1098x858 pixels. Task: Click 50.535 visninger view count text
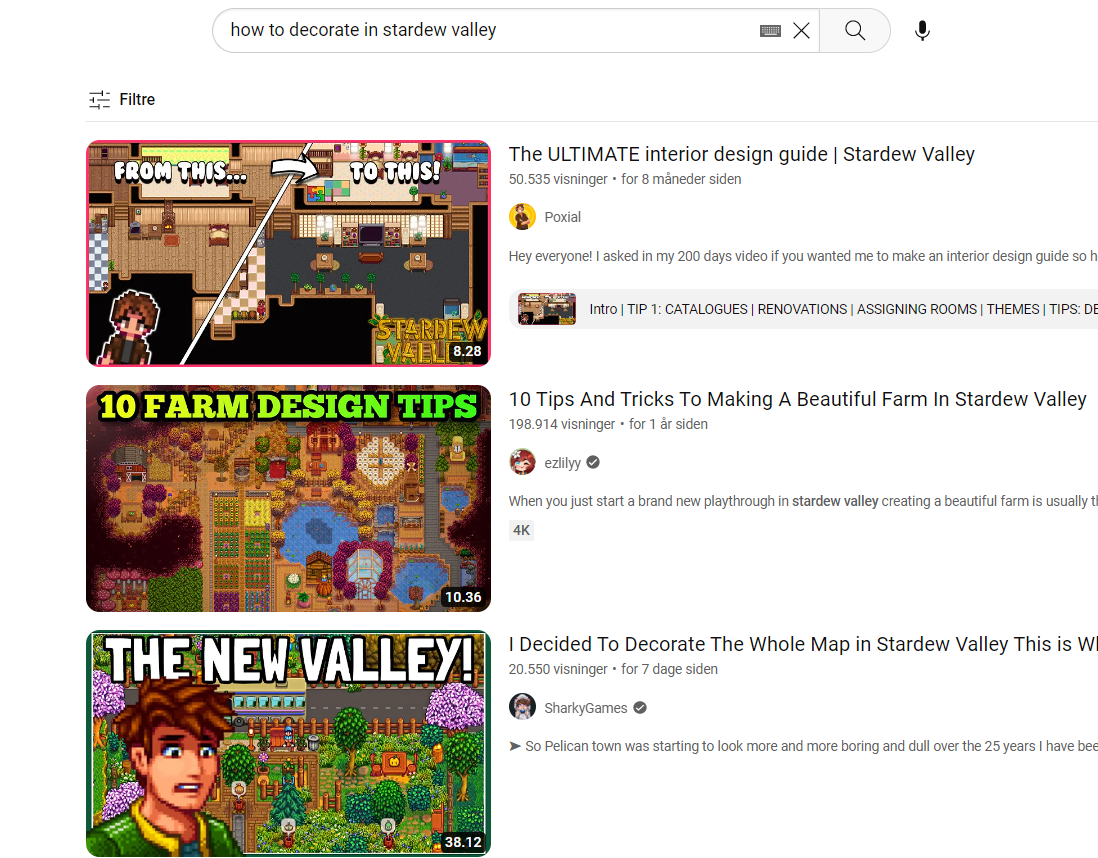(557, 179)
